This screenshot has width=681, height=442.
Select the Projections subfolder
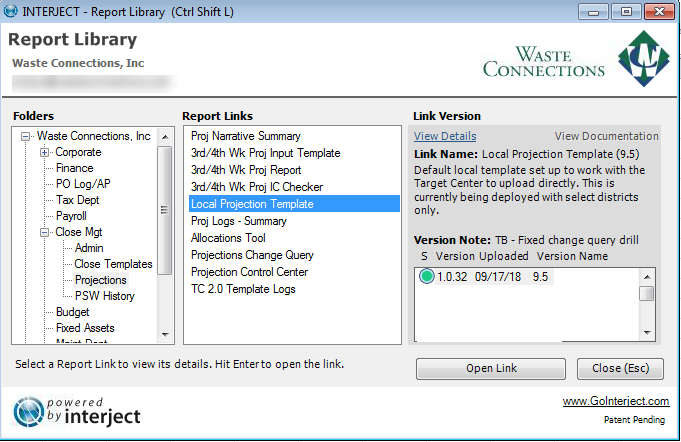click(x=101, y=280)
